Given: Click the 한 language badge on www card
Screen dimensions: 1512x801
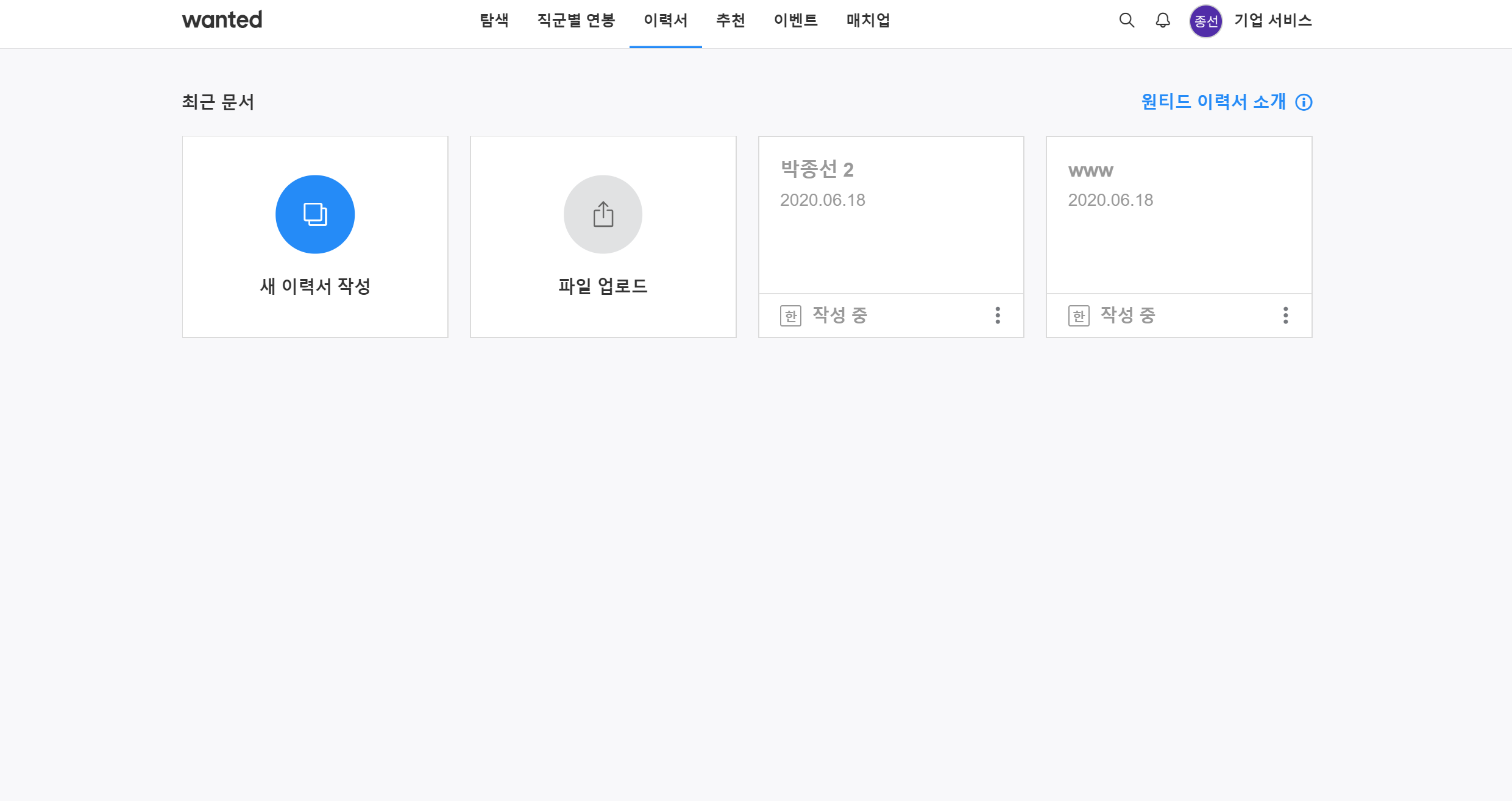Looking at the screenshot, I should (1079, 316).
